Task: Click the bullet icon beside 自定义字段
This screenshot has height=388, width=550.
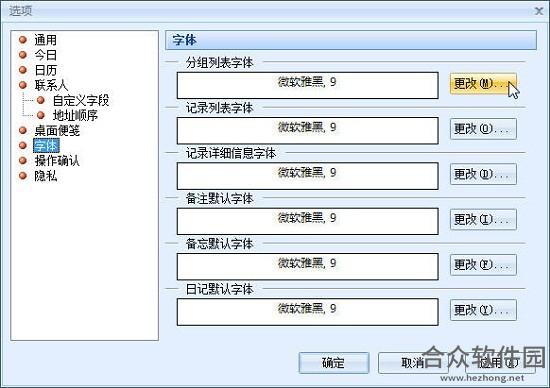Action: (41, 100)
